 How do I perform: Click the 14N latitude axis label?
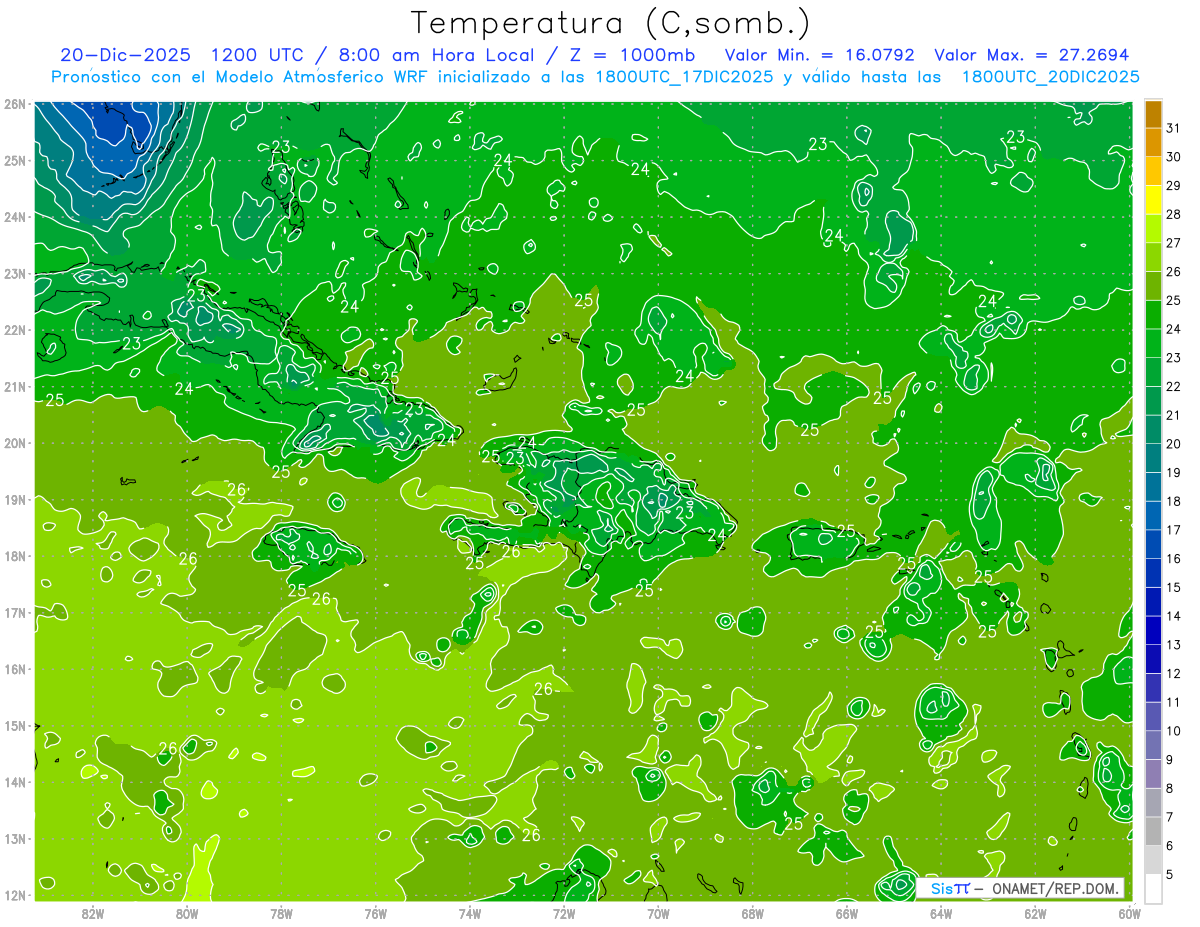click(14, 782)
